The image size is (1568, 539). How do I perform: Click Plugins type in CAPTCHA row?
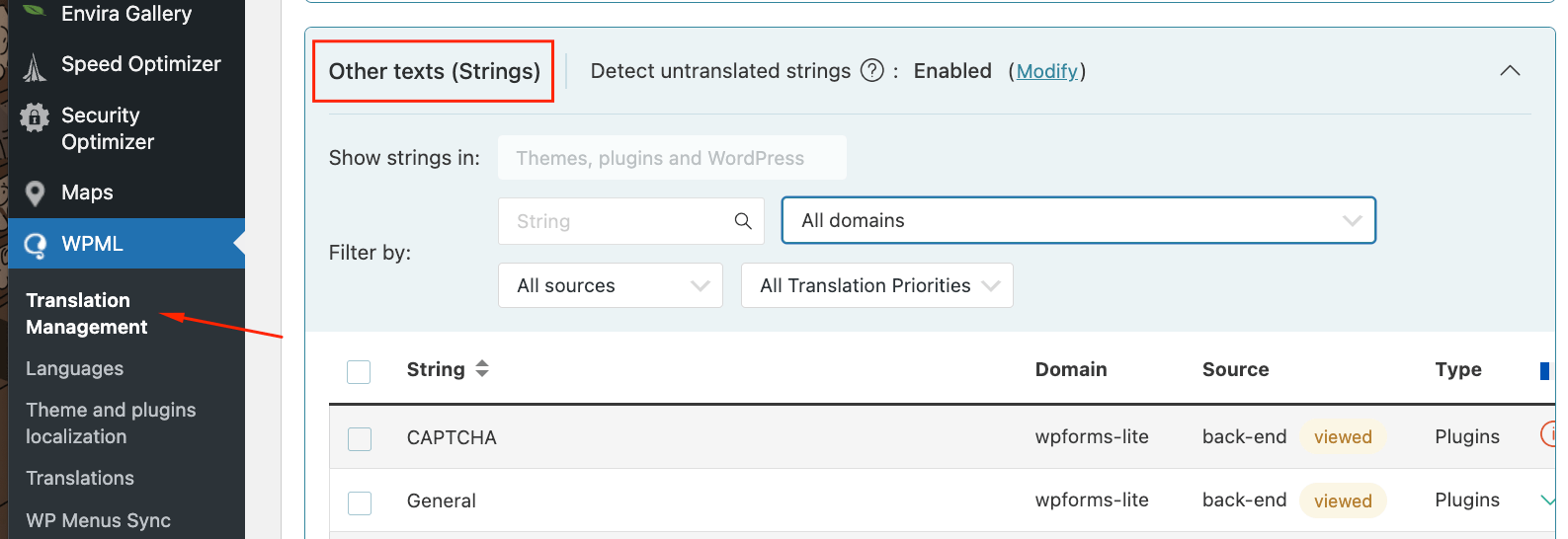coord(1467,436)
